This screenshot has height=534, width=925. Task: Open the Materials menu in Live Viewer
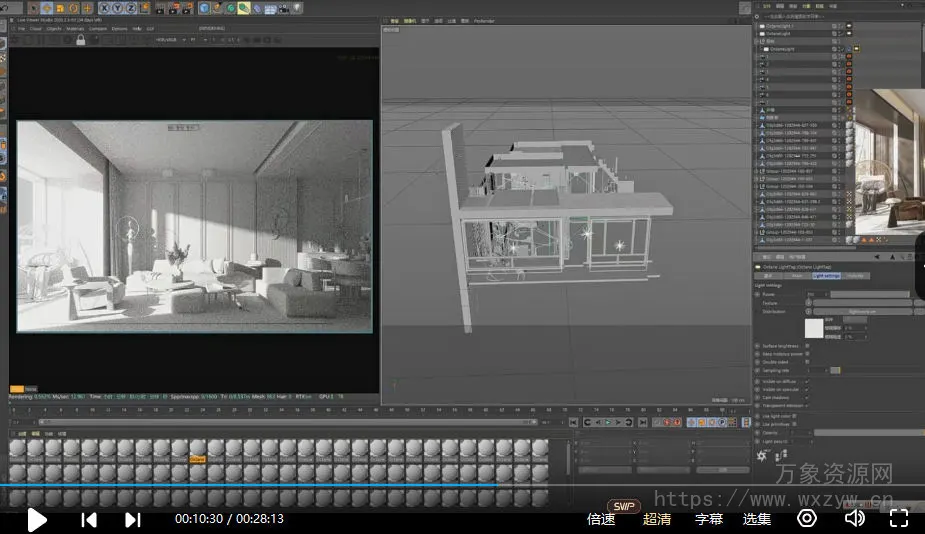tap(75, 28)
